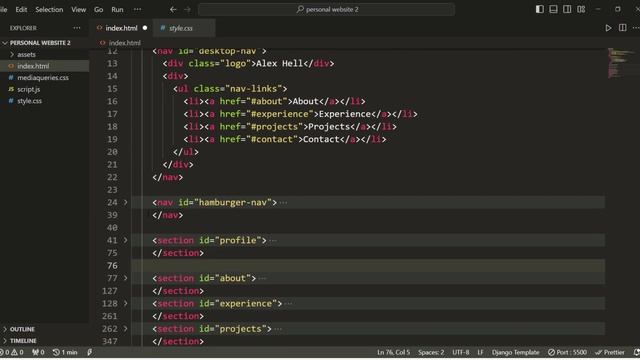
Task: Click the lightning status bar icon
Action: point(89,352)
